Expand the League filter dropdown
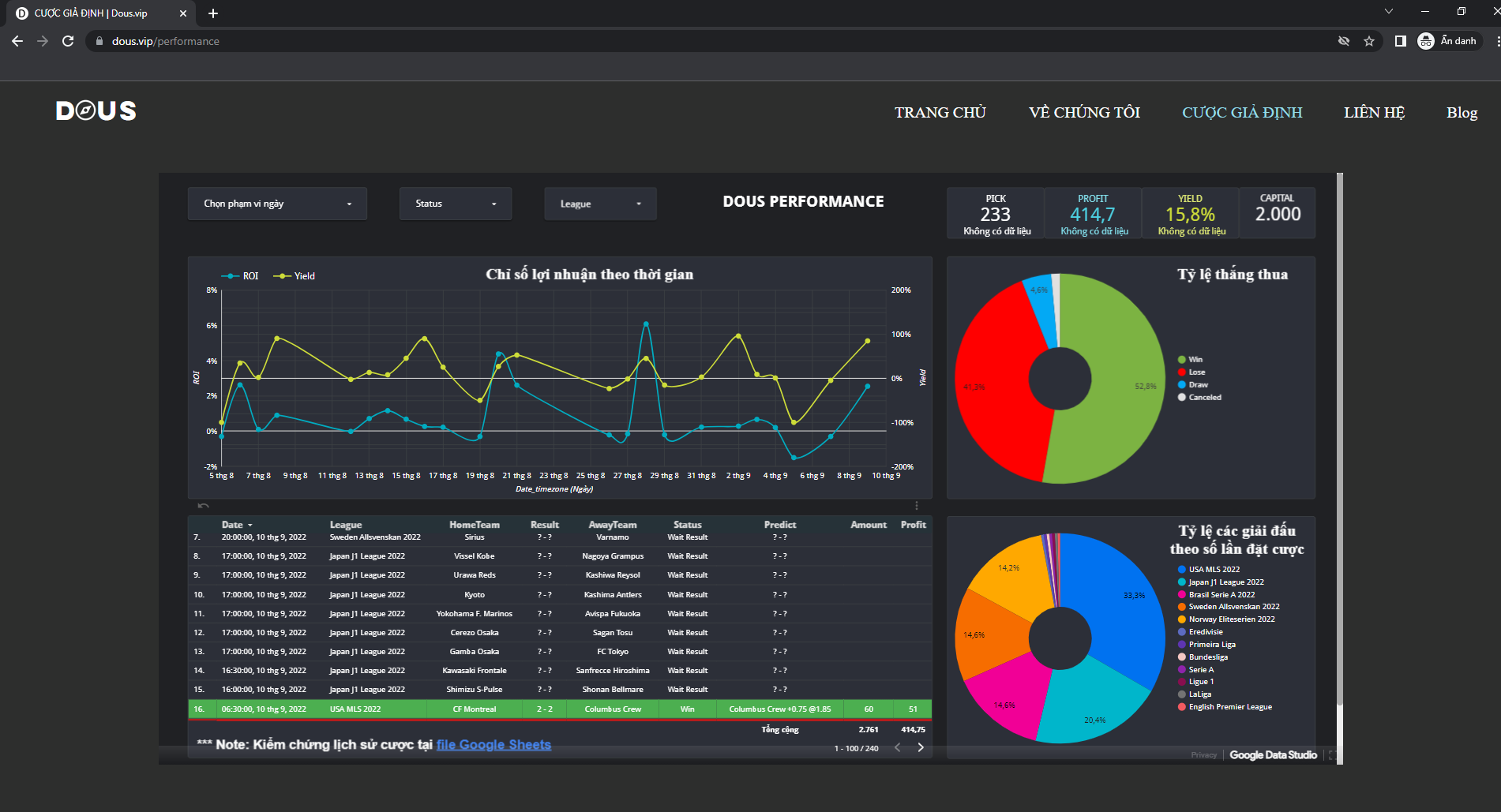 [600, 204]
